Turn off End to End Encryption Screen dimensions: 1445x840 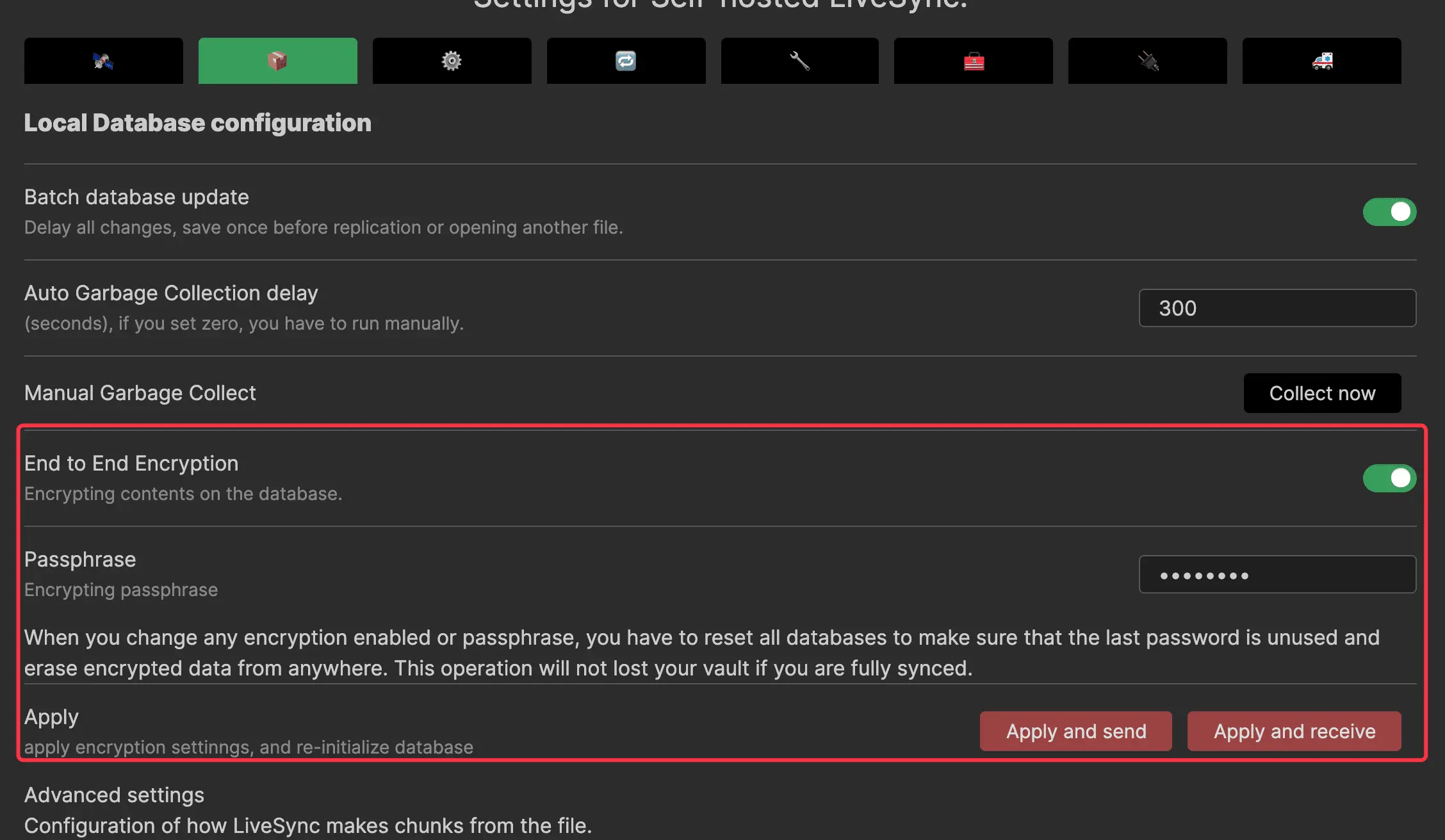1389,478
